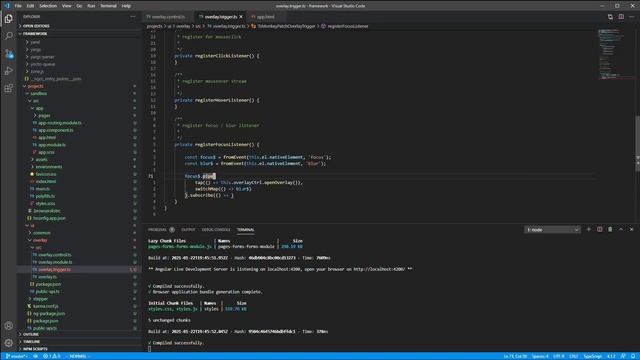640x360 pixels.
Task: Open ng-package.json in the explorer
Action: [x=49, y=314]
